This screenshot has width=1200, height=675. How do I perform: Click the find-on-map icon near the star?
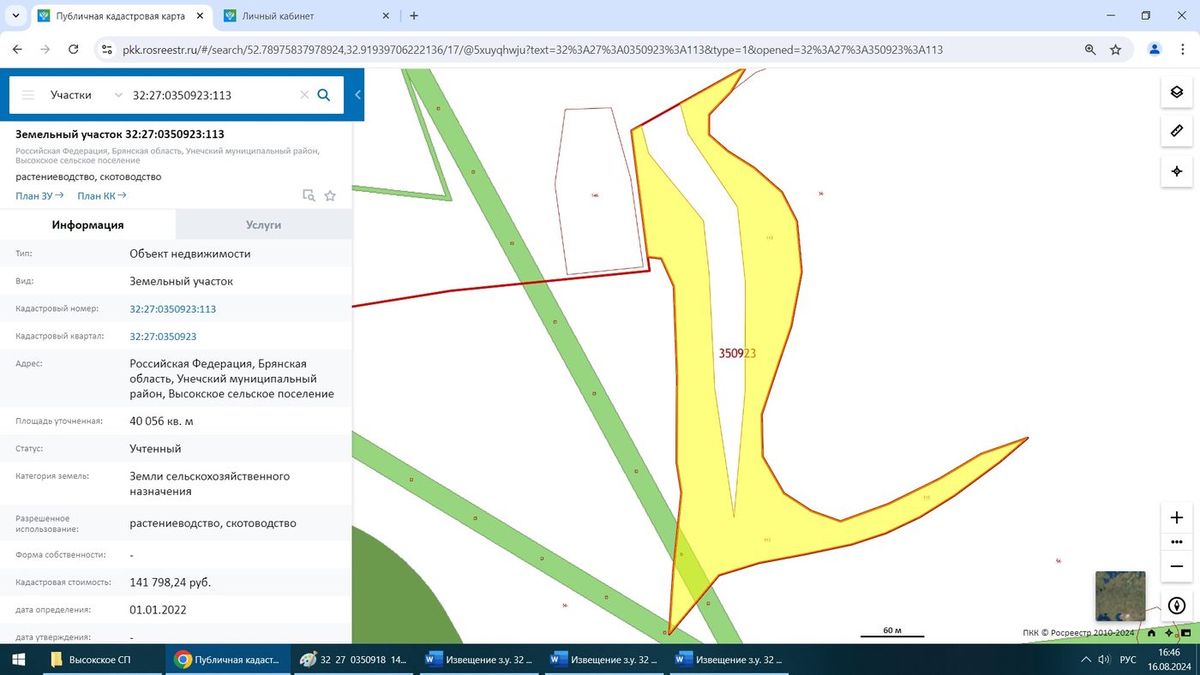309,196
